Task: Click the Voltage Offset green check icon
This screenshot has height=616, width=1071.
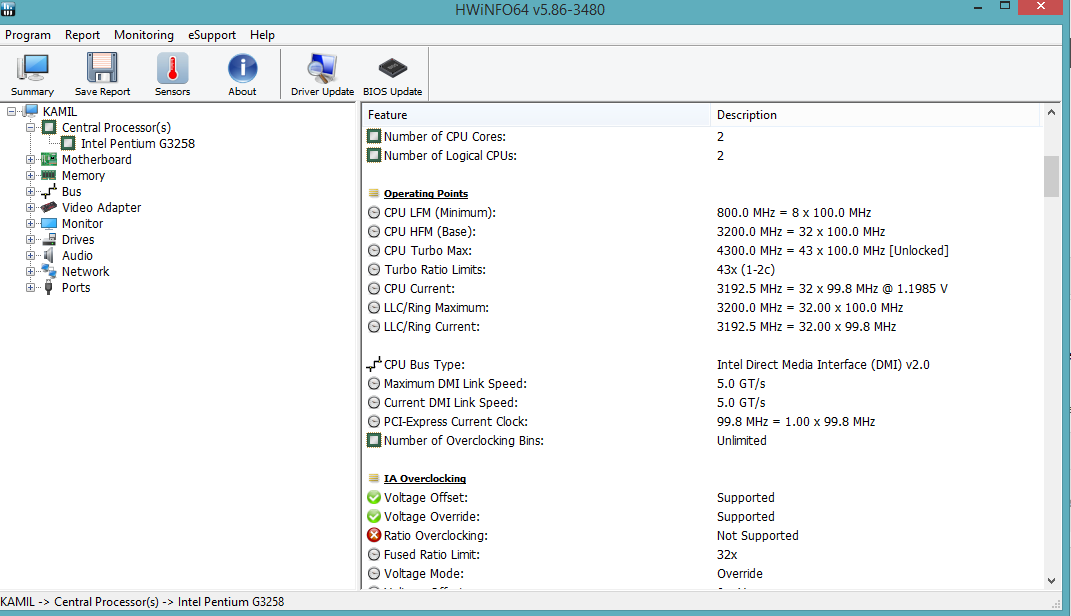Action: (x=374, y=497)
